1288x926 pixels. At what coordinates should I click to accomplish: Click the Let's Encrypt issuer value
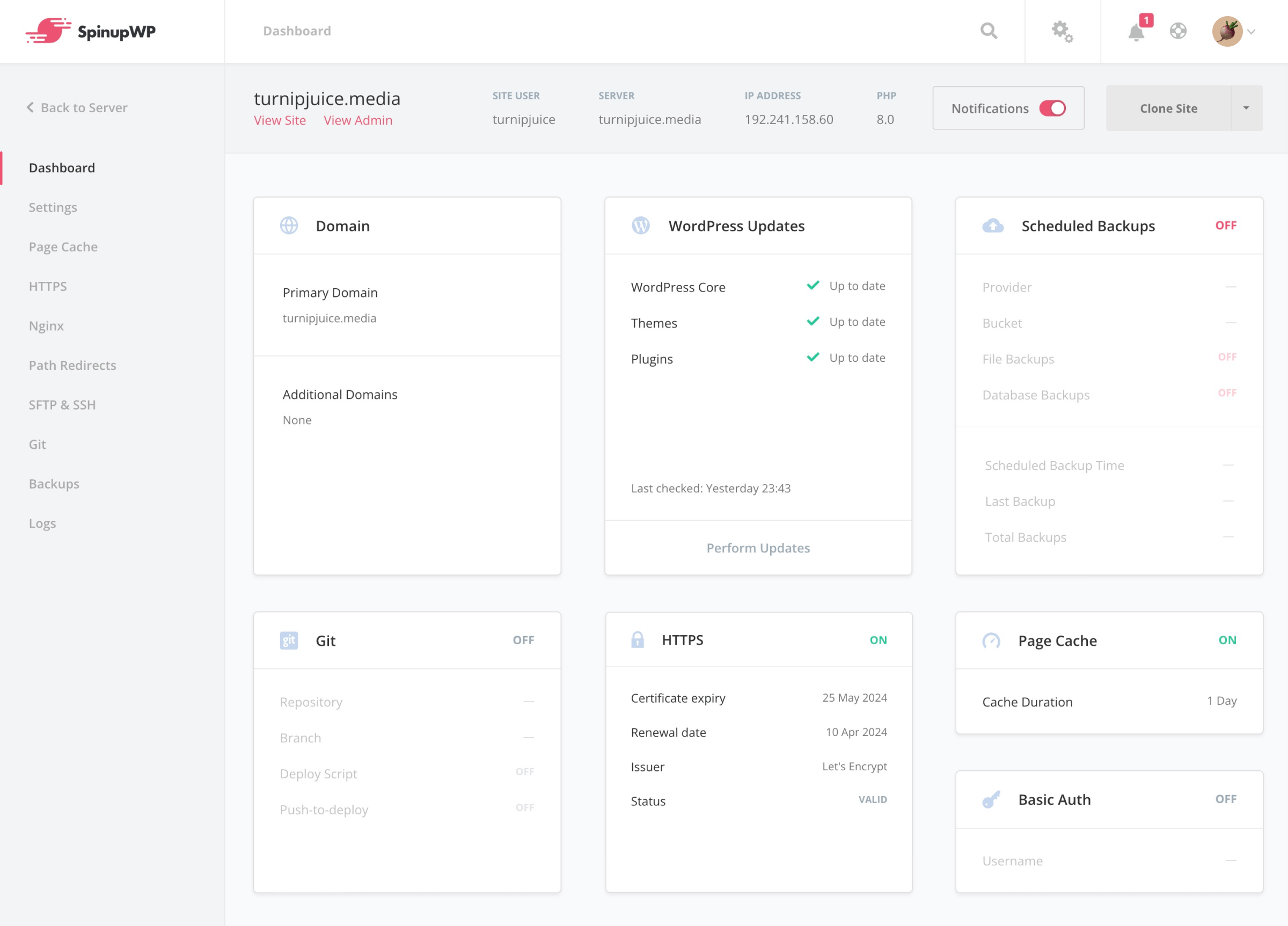click(x=855, y=767)
